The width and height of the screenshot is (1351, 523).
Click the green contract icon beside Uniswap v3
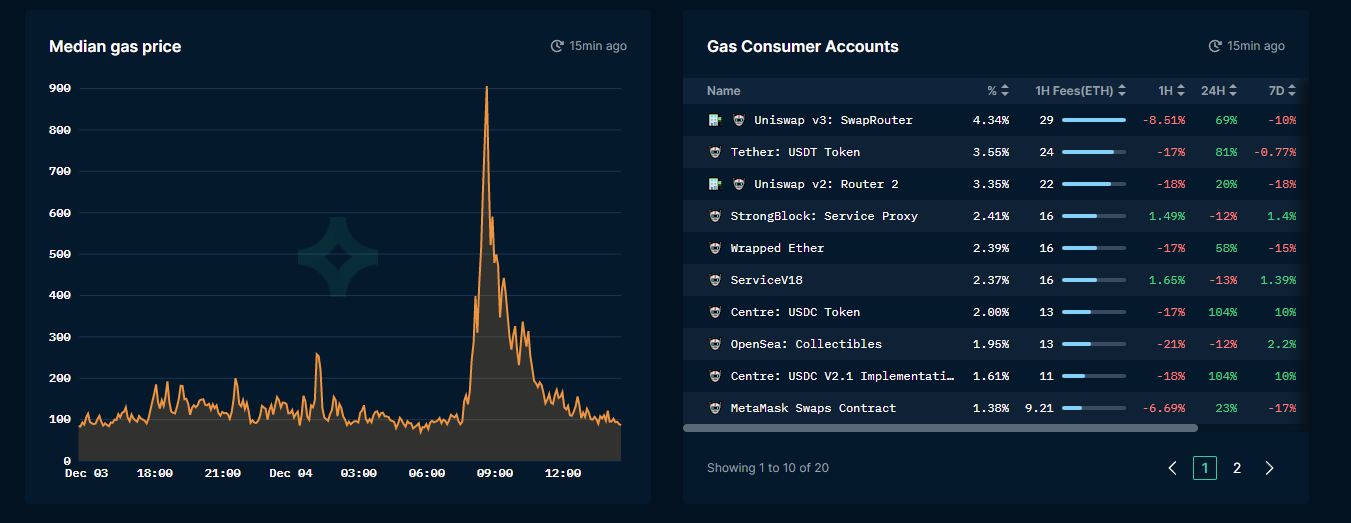pyautogui.click(x=715, y=120)
